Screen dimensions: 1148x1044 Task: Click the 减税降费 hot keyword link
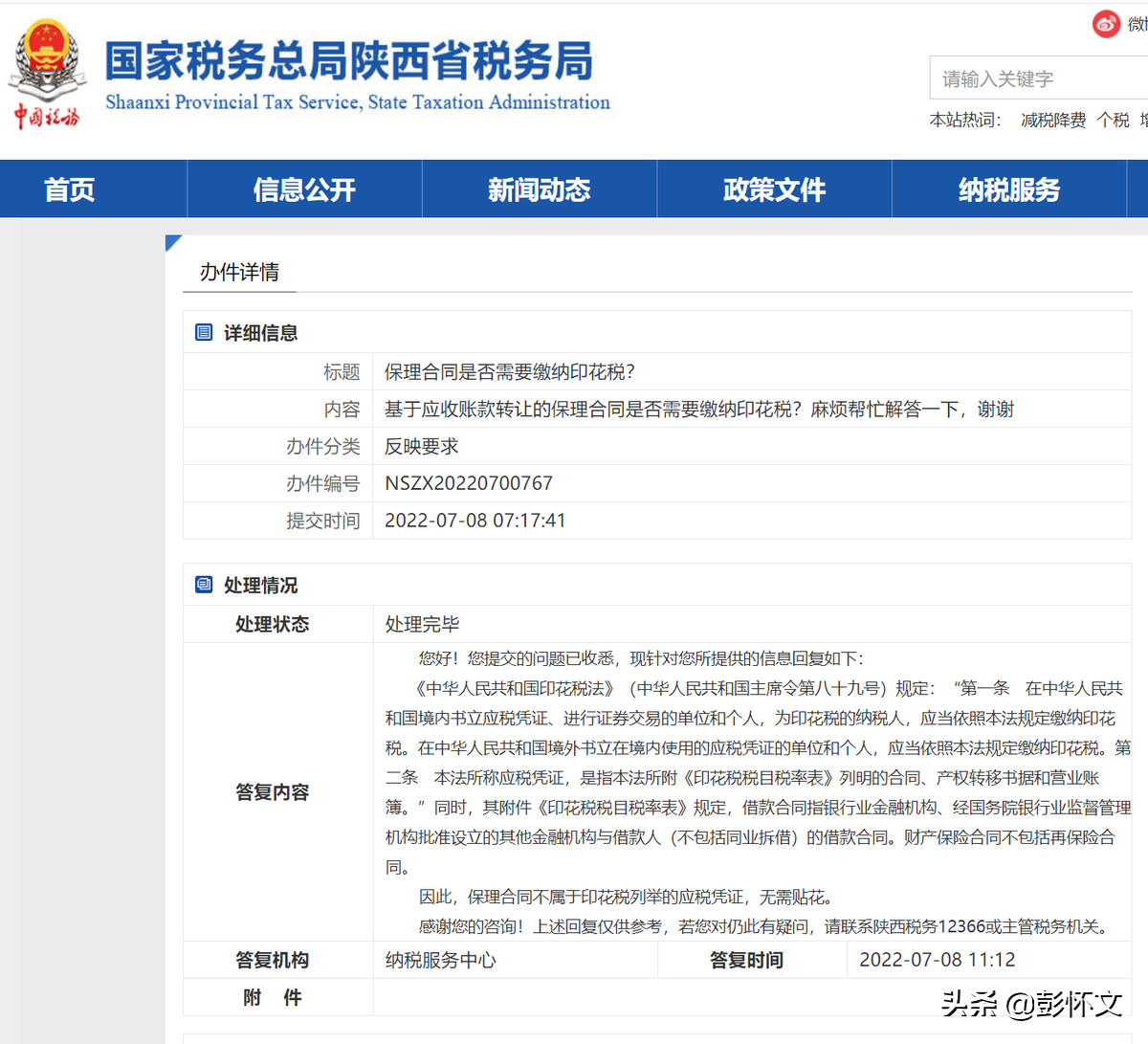point(1053,121)
